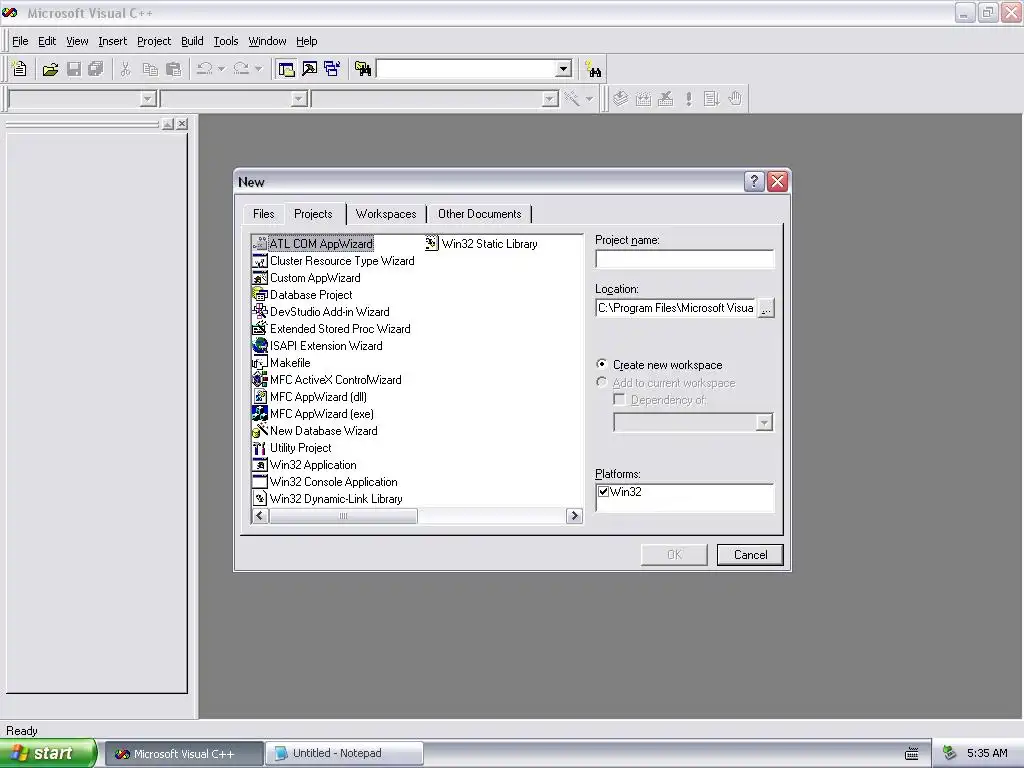Open the WizardBar actions dropdown arrow

(589, 99)
